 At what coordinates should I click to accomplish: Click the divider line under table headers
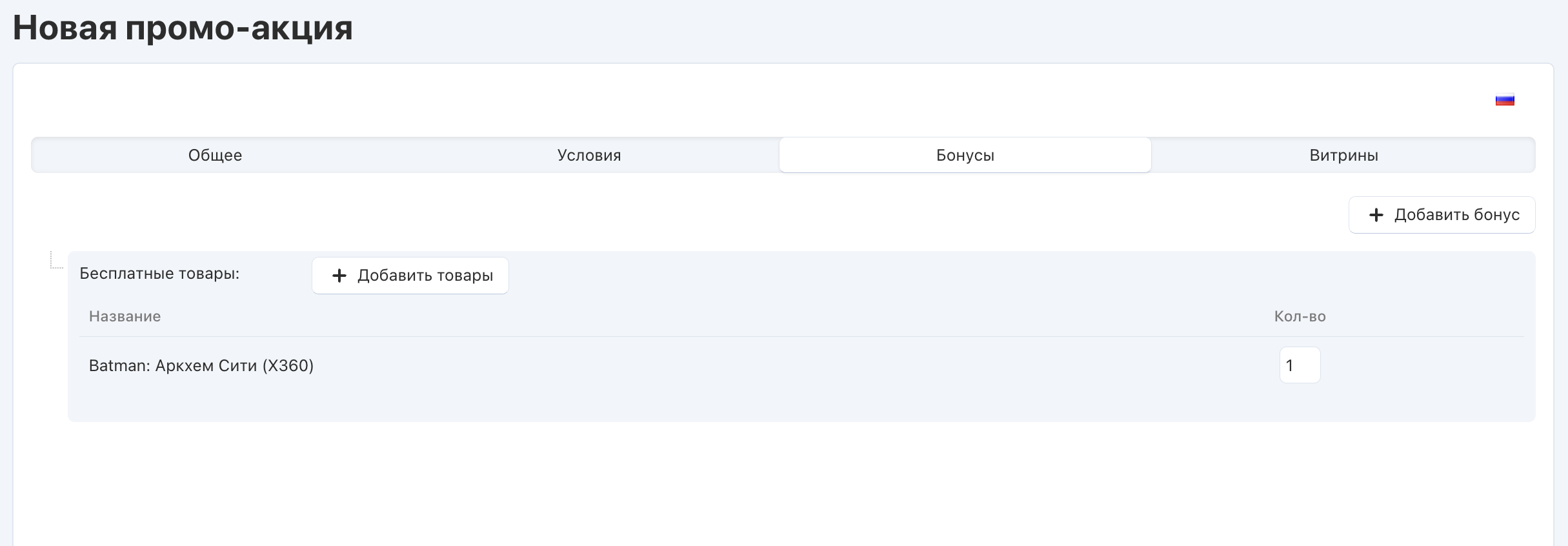[x=645, y=336]
